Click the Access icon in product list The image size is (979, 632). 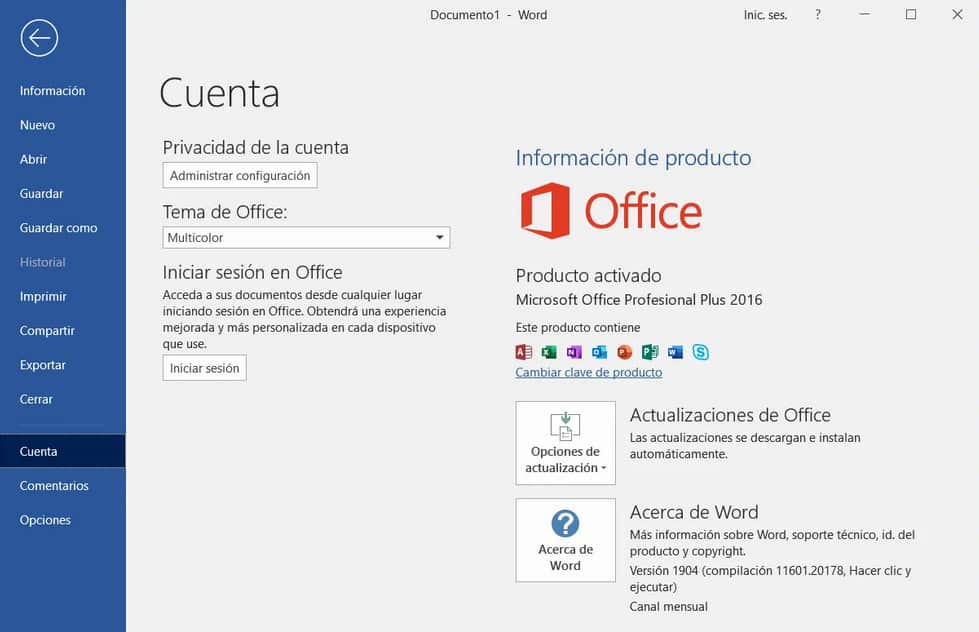tap(523, 352)
